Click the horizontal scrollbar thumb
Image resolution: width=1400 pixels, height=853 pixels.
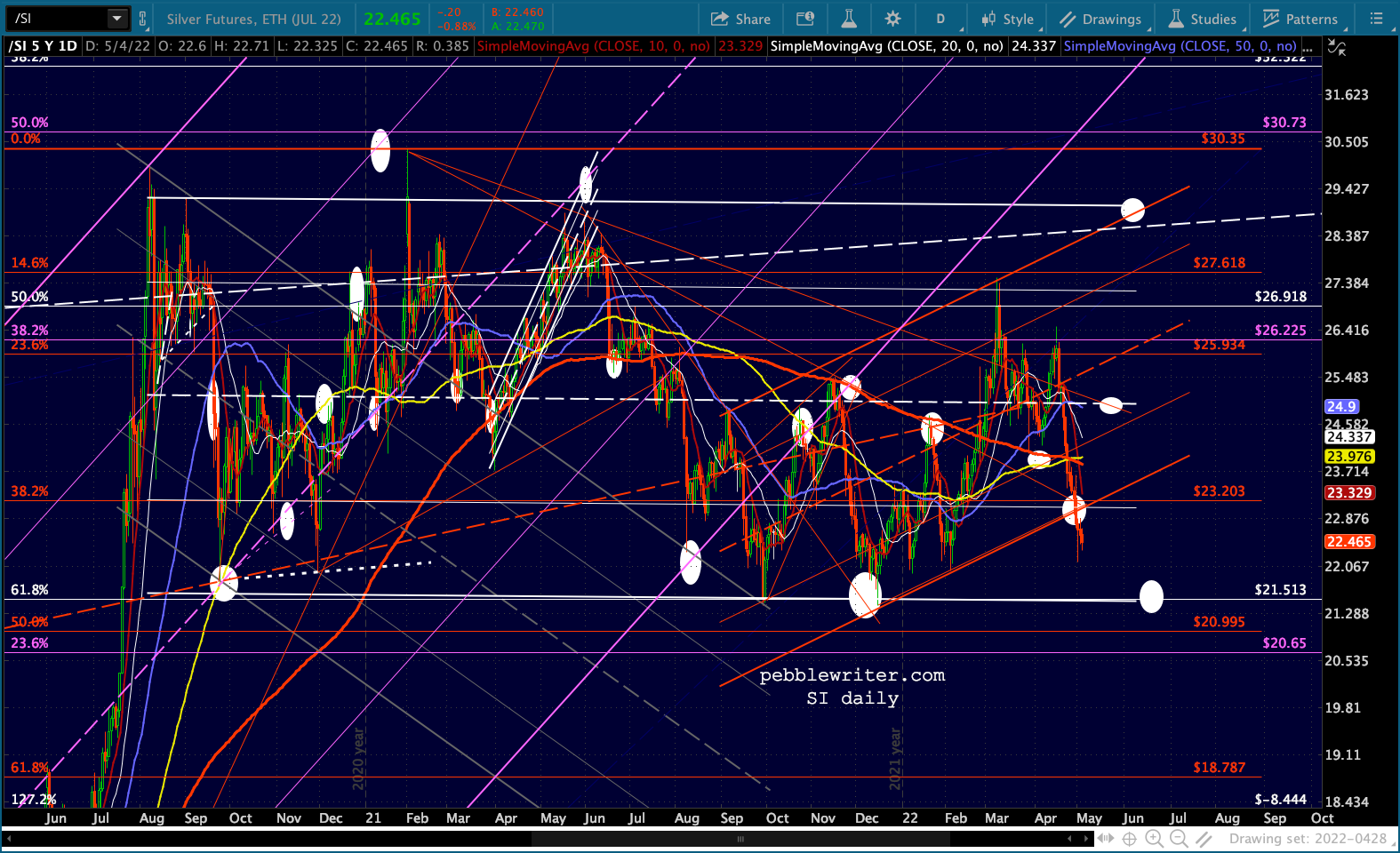click(x=740, y=839)
